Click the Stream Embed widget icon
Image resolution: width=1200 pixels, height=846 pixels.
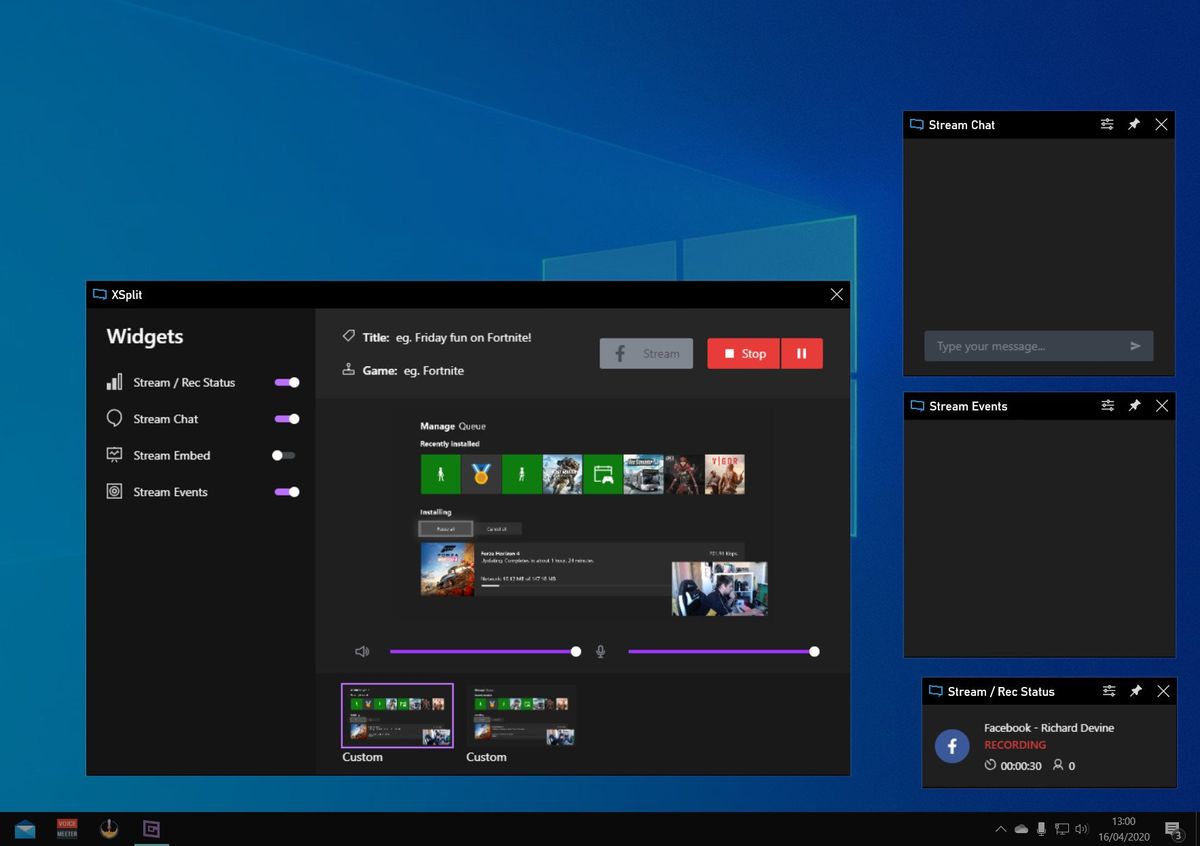pyautogui.click(x=113, y=455)
